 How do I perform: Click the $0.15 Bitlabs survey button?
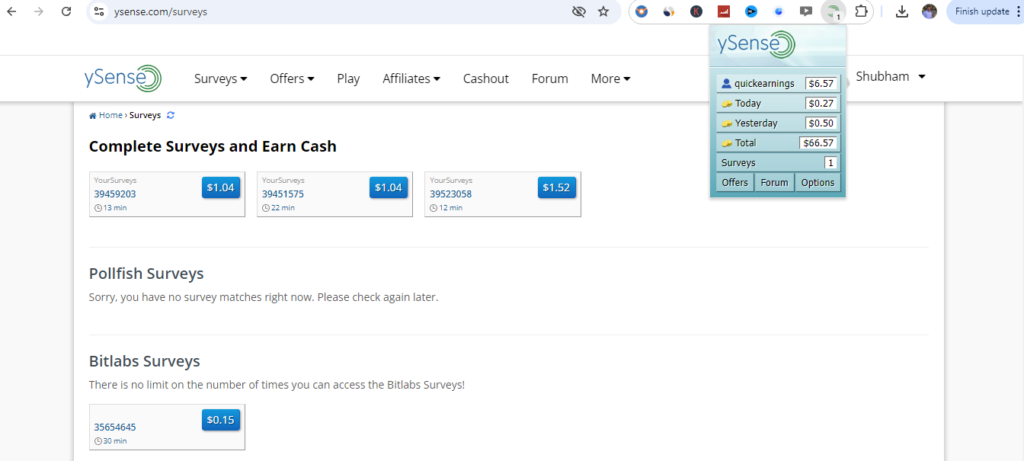point(221,420)
